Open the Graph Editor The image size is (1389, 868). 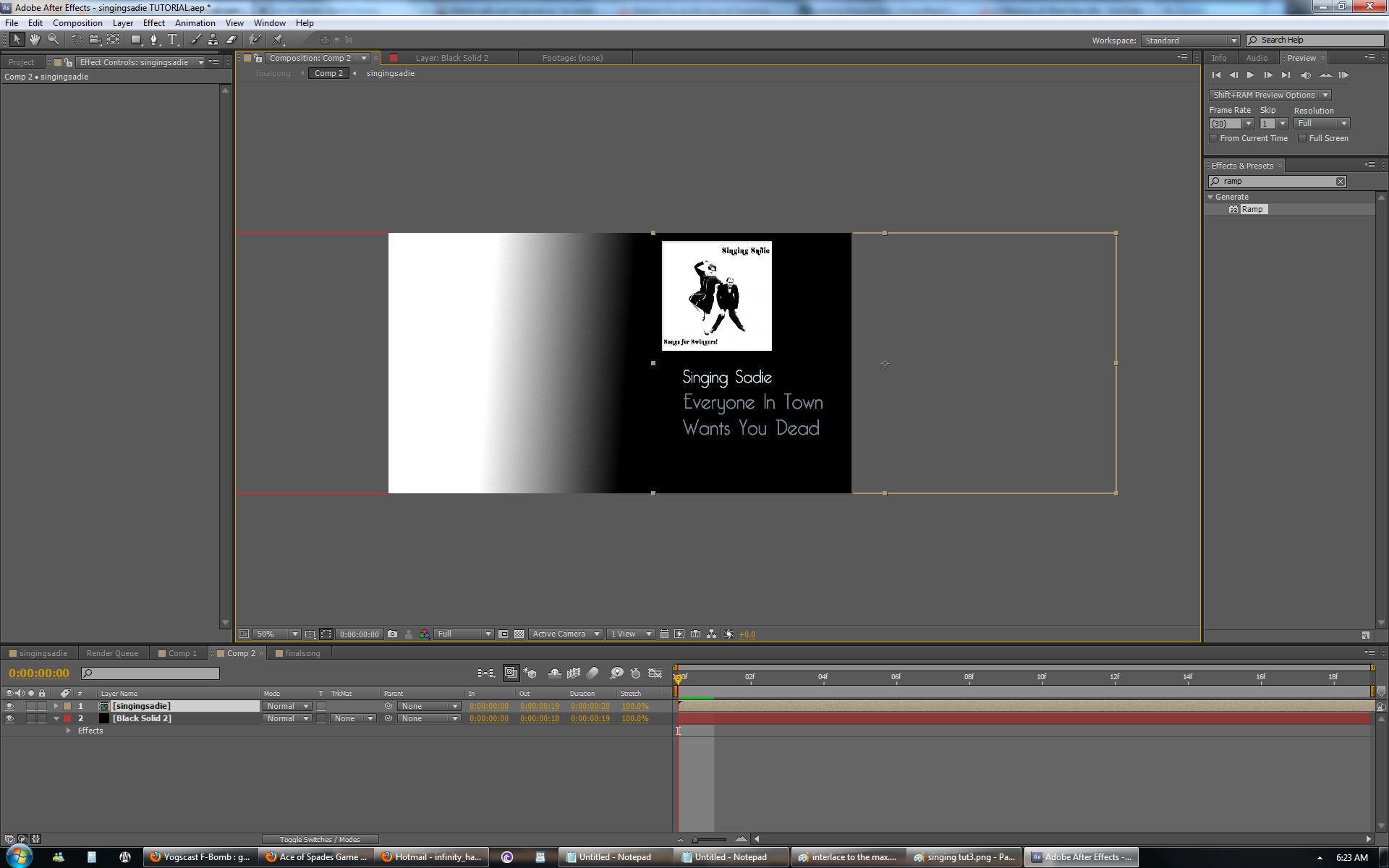coord(655,673)
